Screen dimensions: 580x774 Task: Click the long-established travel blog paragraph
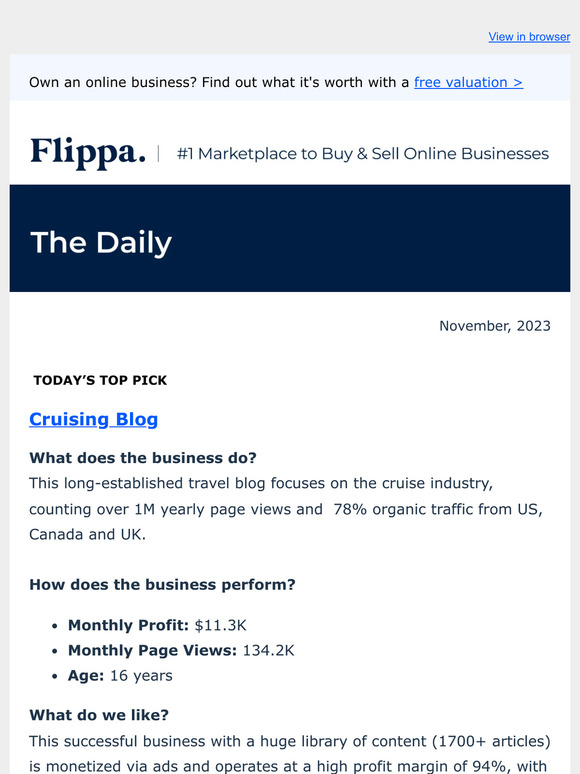[286, 508]
